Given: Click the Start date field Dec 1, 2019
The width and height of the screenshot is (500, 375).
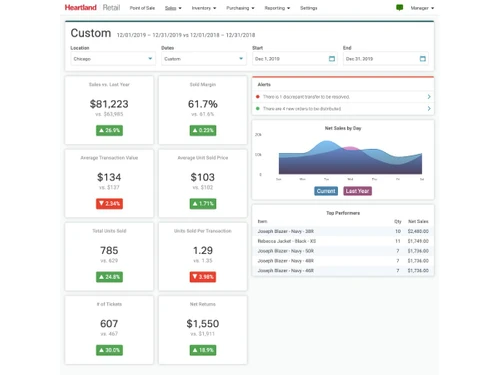Looking at the screenshot, I should point(295,59).
